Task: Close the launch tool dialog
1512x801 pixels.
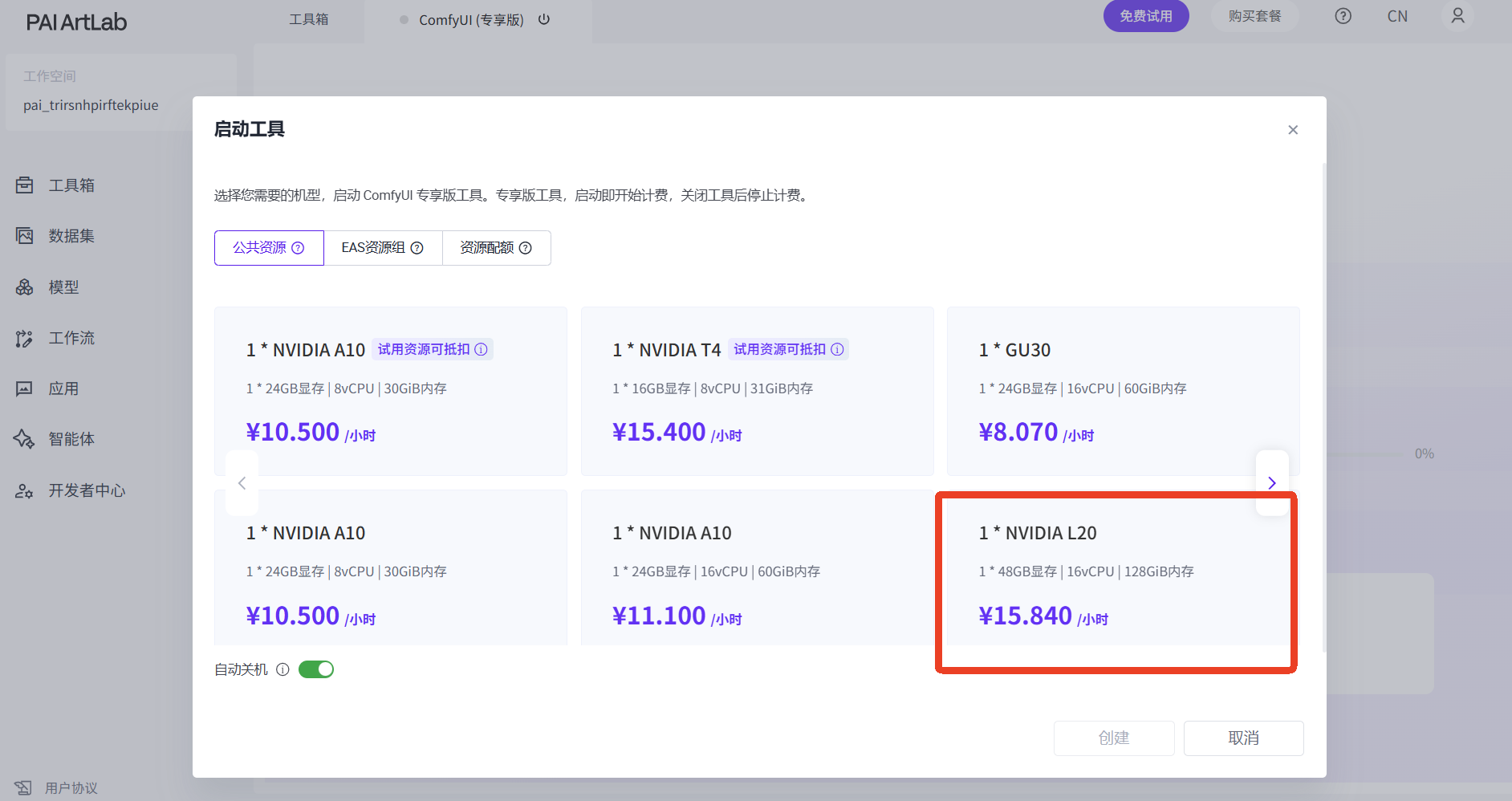Action: tap(1293, 130)
